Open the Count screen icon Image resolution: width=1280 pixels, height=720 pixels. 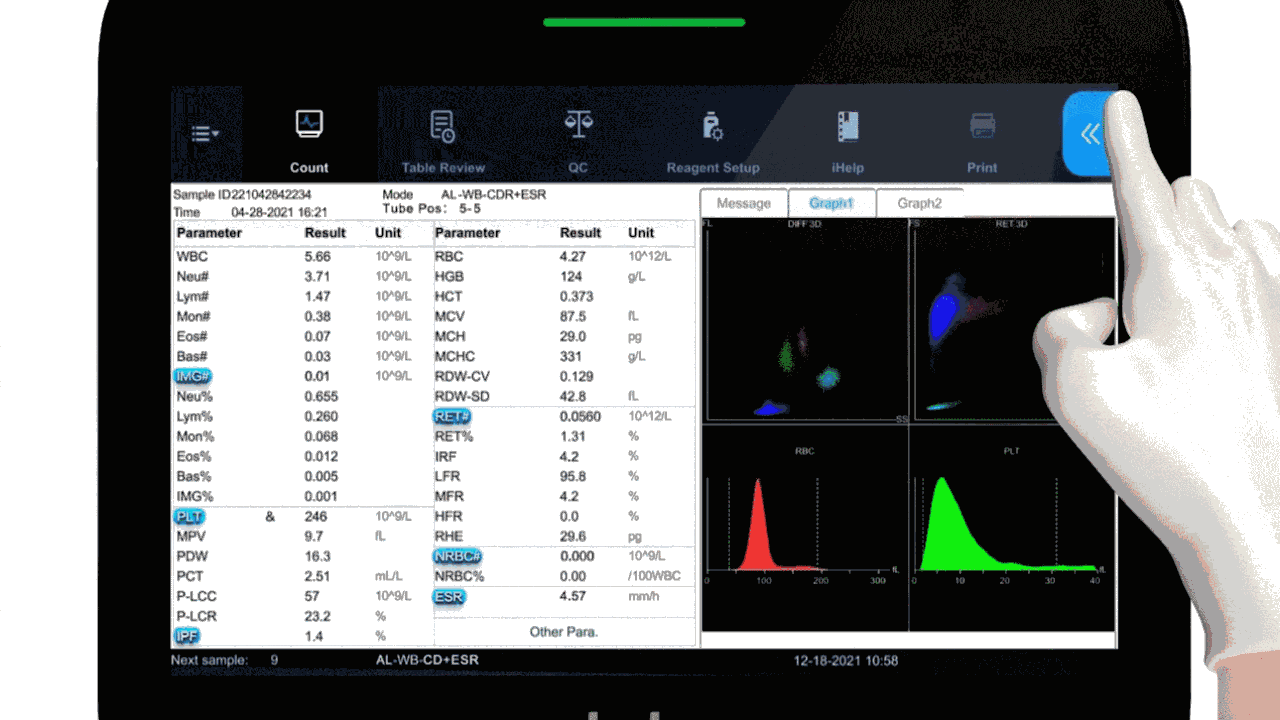[x=309, y=125]
